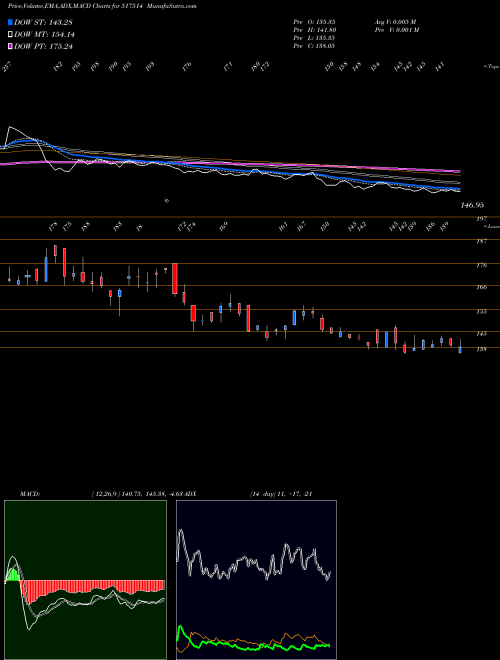
Task: Click the 166 price axis label
Action: [481, 287]
